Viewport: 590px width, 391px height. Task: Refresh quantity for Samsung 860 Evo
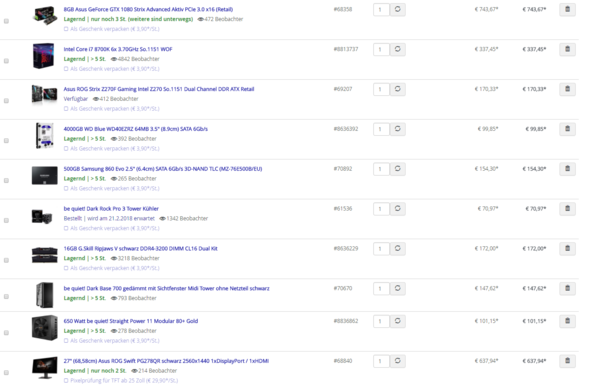398,169
